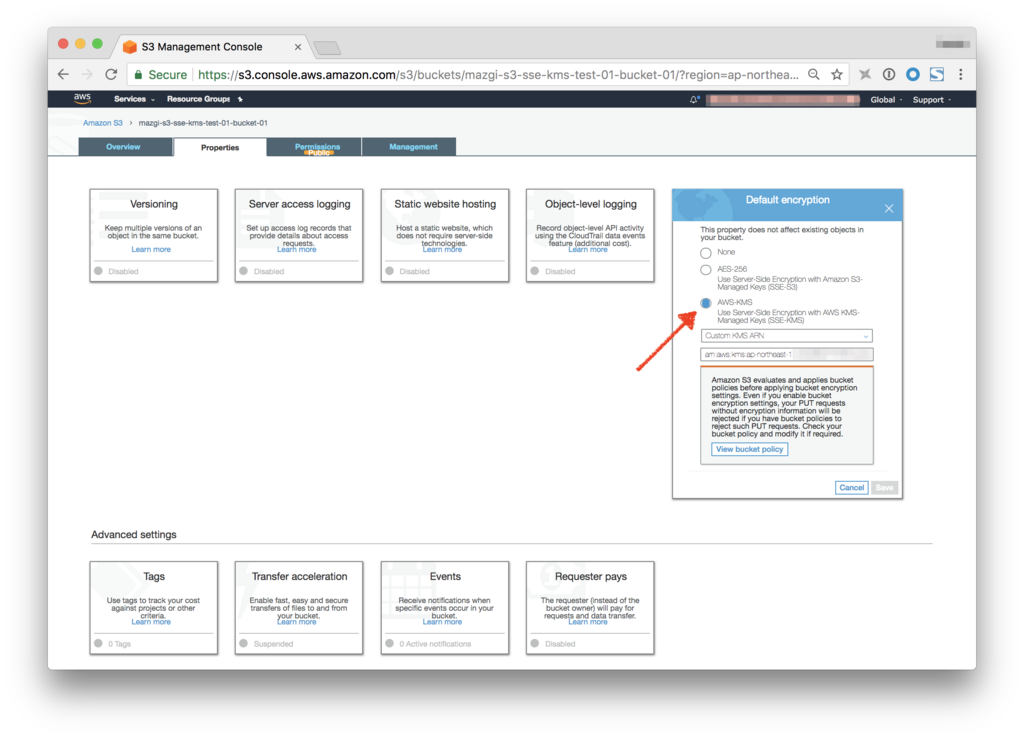Open the Object-level logging card title
Screen dimensions: 1024x738
[x=590, y=204]
